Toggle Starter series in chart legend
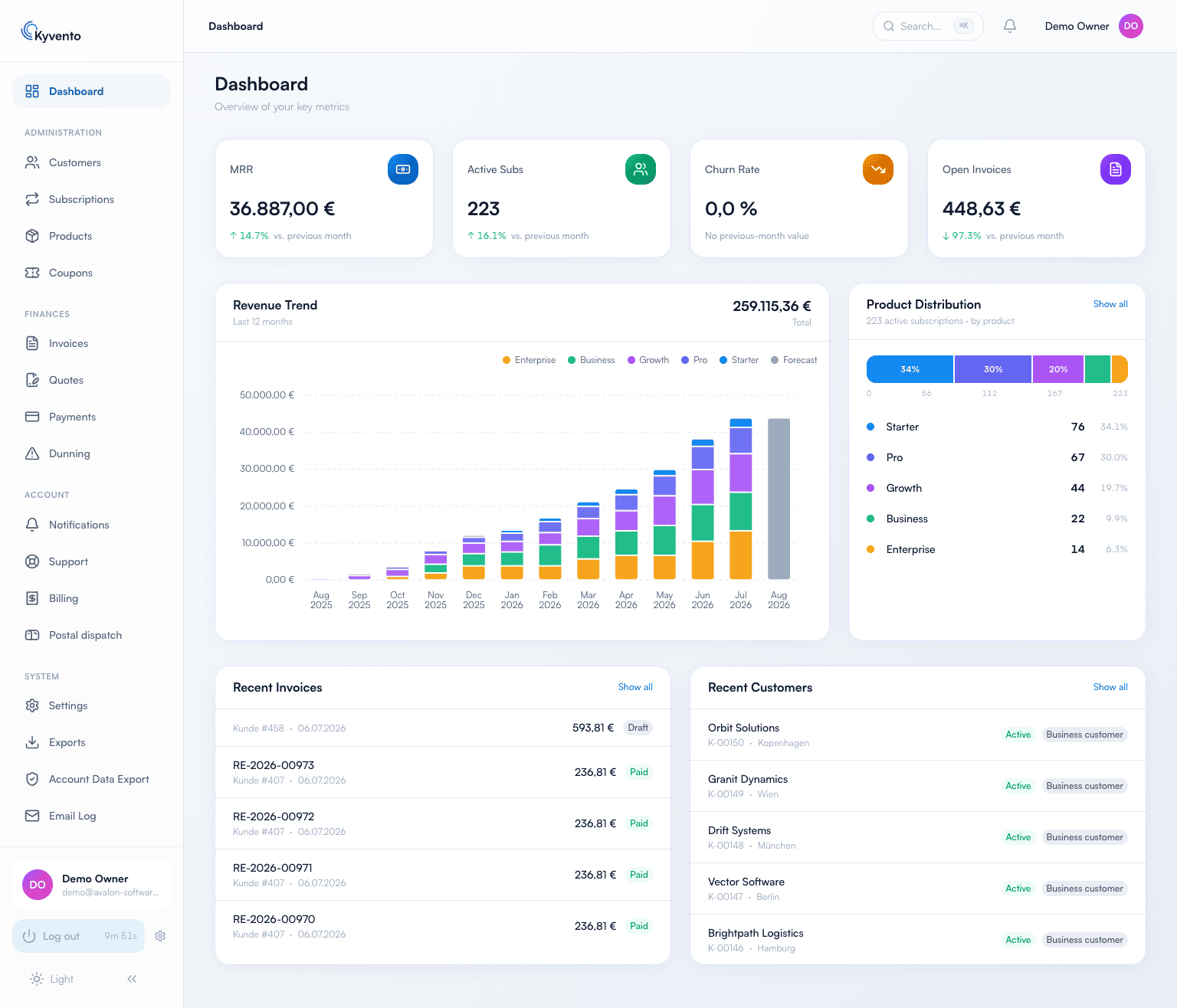1177x1008 pixels. (739, 360)
